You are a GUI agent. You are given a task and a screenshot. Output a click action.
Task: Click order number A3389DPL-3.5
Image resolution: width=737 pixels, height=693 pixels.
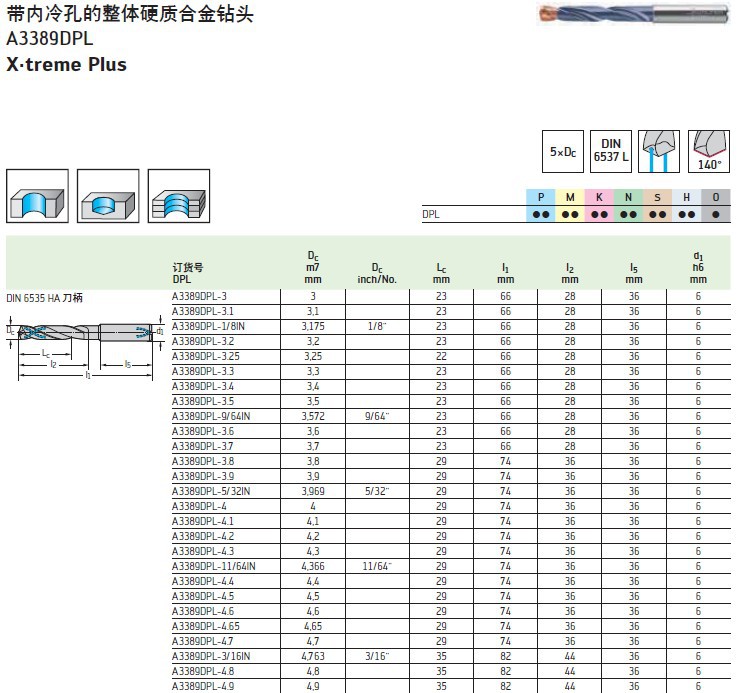203,401
